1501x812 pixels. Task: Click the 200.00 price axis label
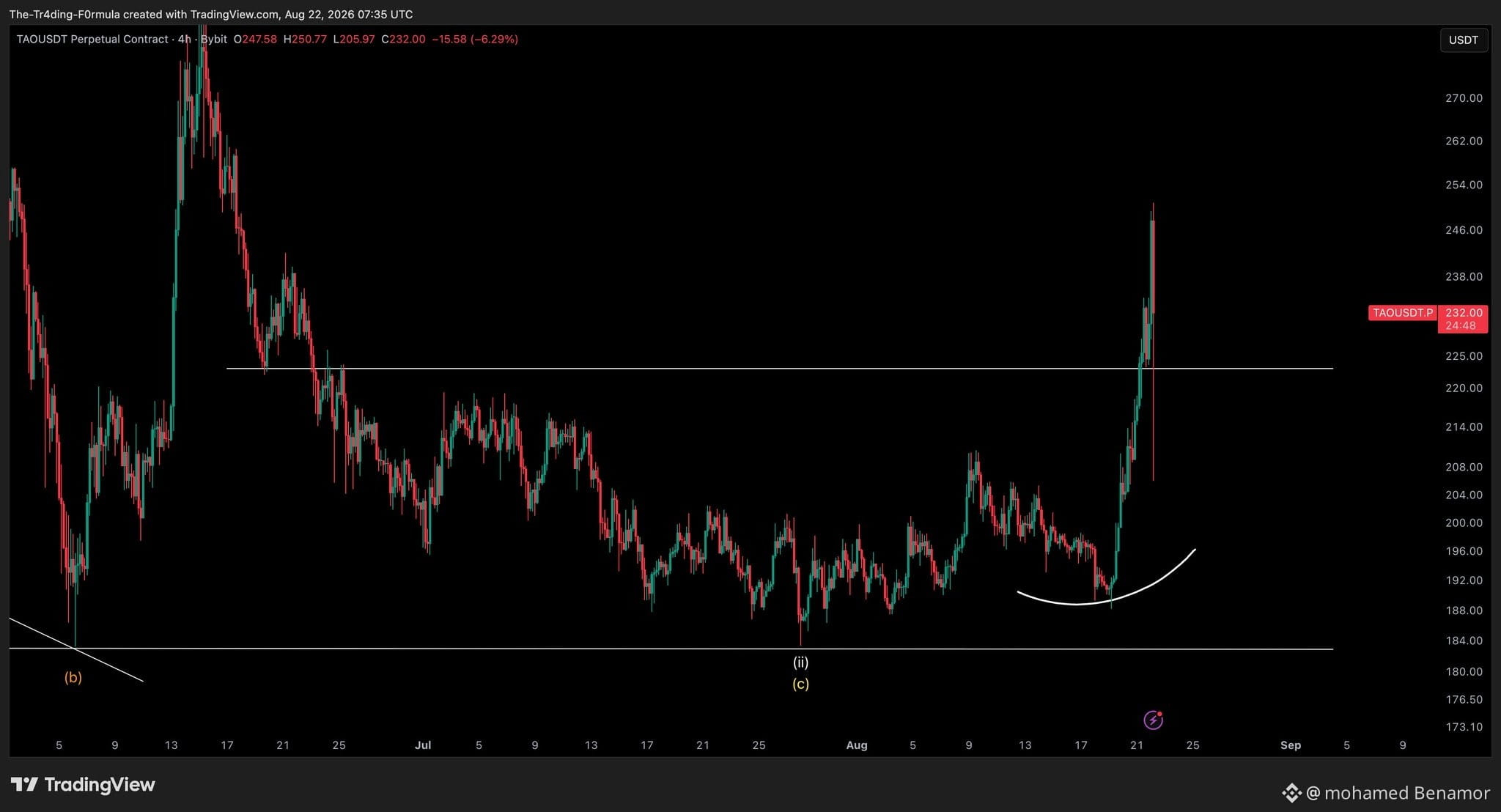(x=1464, y=523)
